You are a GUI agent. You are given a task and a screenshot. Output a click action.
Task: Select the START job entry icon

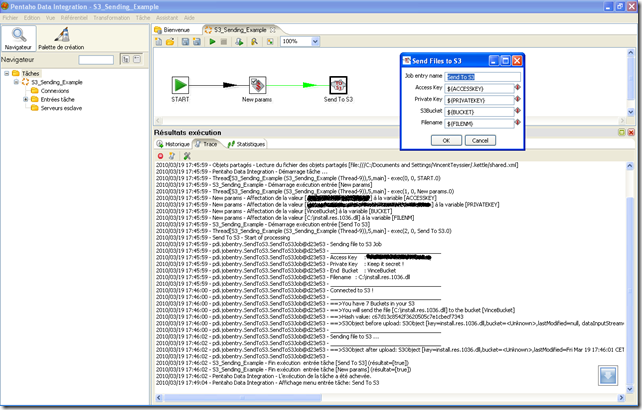pyautogui.click(x=180, y=85)
